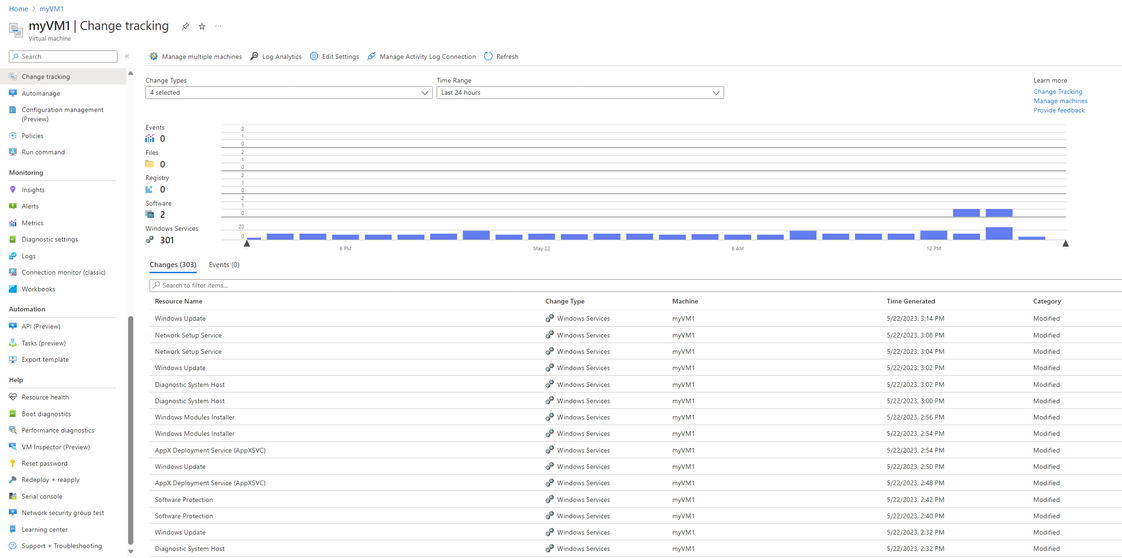Viewport: 1122px width, 558px height.
Task: Click the right timeline range marker triangle
Action: [1065, 244]
